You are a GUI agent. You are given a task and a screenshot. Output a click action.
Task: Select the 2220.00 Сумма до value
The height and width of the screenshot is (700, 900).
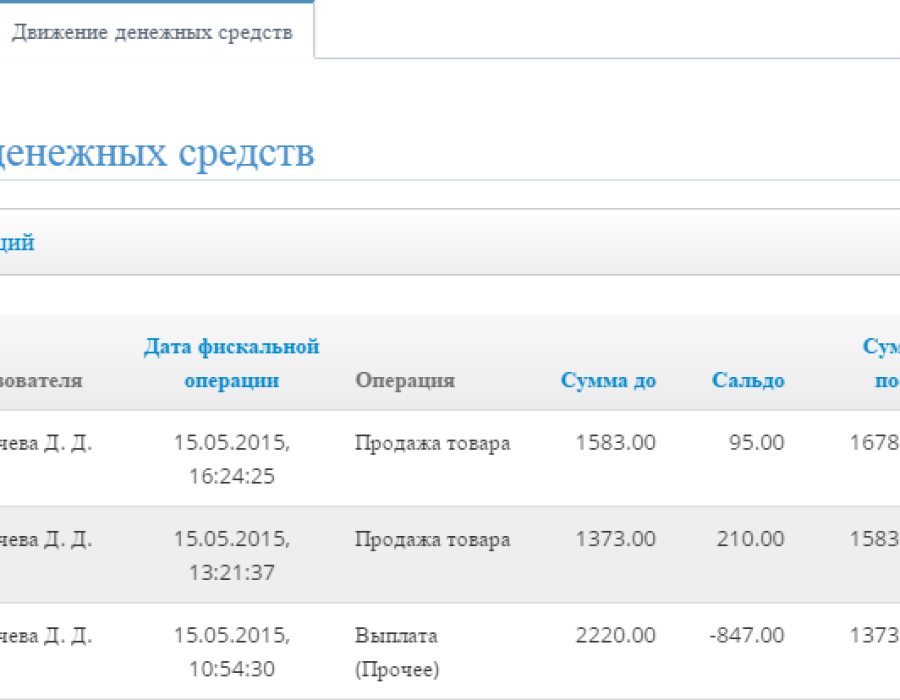(x=615, y=635)
